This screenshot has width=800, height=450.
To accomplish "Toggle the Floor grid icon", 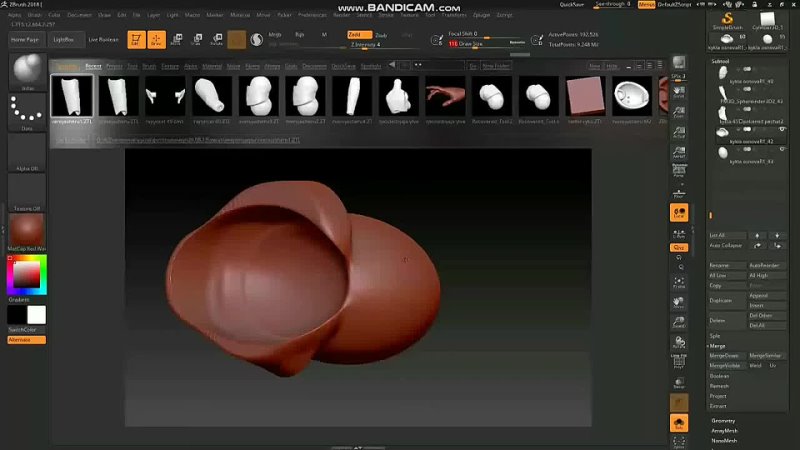I will (679, 193).
